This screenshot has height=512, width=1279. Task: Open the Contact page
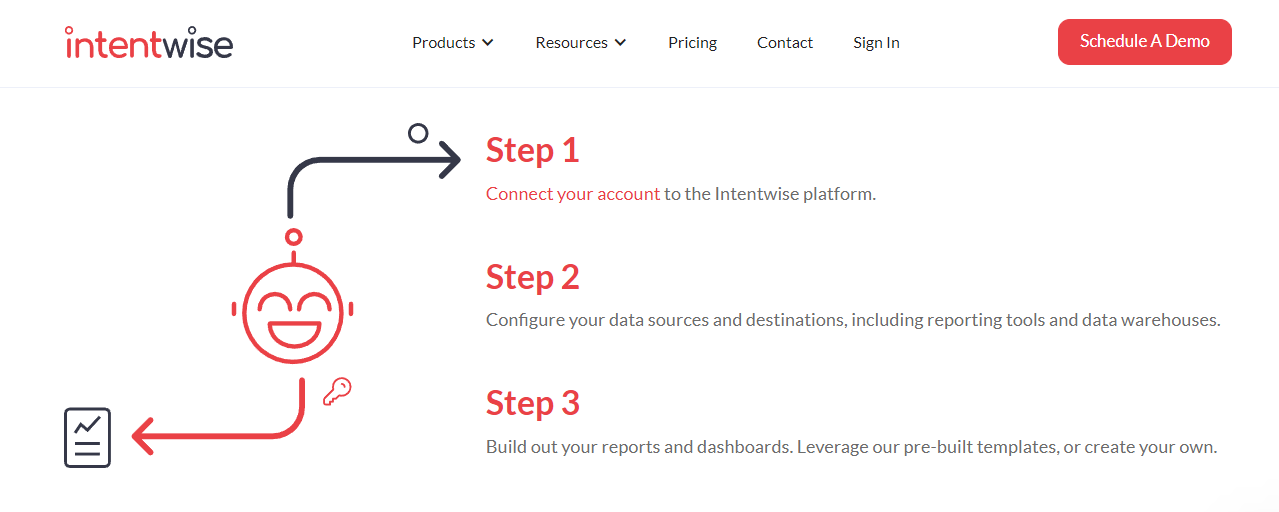point(785,43)
